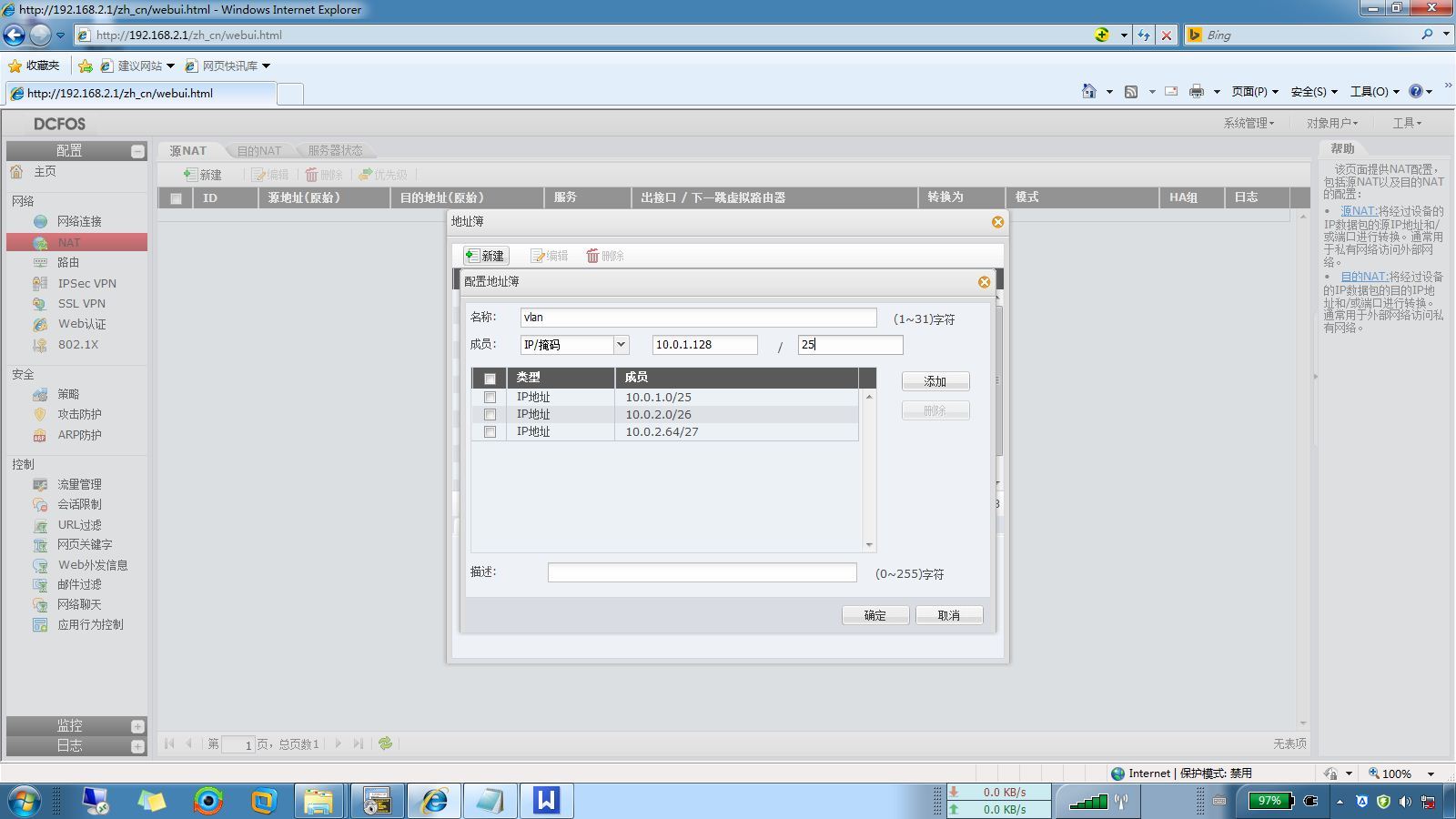The image size is (1456, 819).
Task: Switch to 源NAT tab
Action: point(188,151)
